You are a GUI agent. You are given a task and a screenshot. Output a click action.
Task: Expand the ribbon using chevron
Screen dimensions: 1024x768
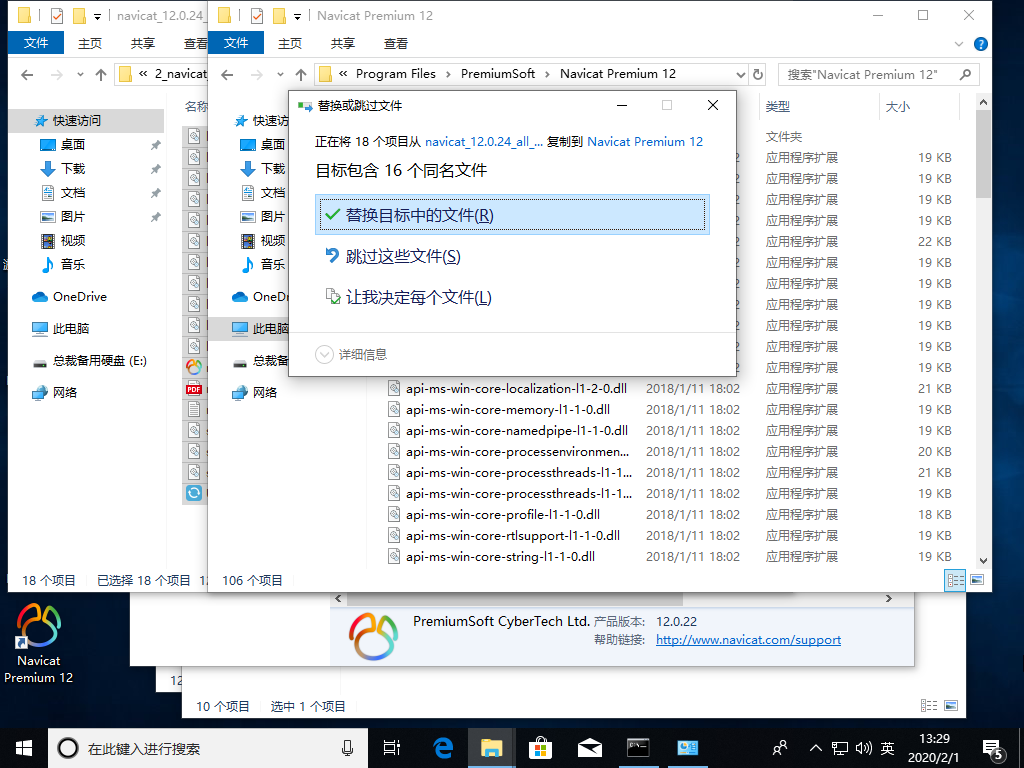(959, 44)
